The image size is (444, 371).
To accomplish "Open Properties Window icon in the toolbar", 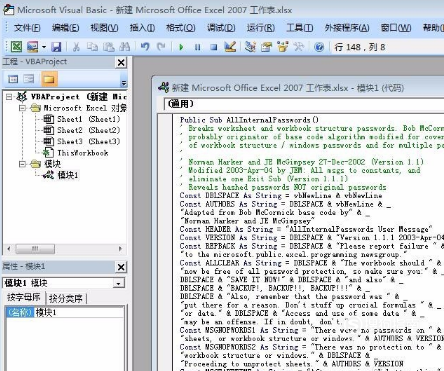I will point(266,47).
